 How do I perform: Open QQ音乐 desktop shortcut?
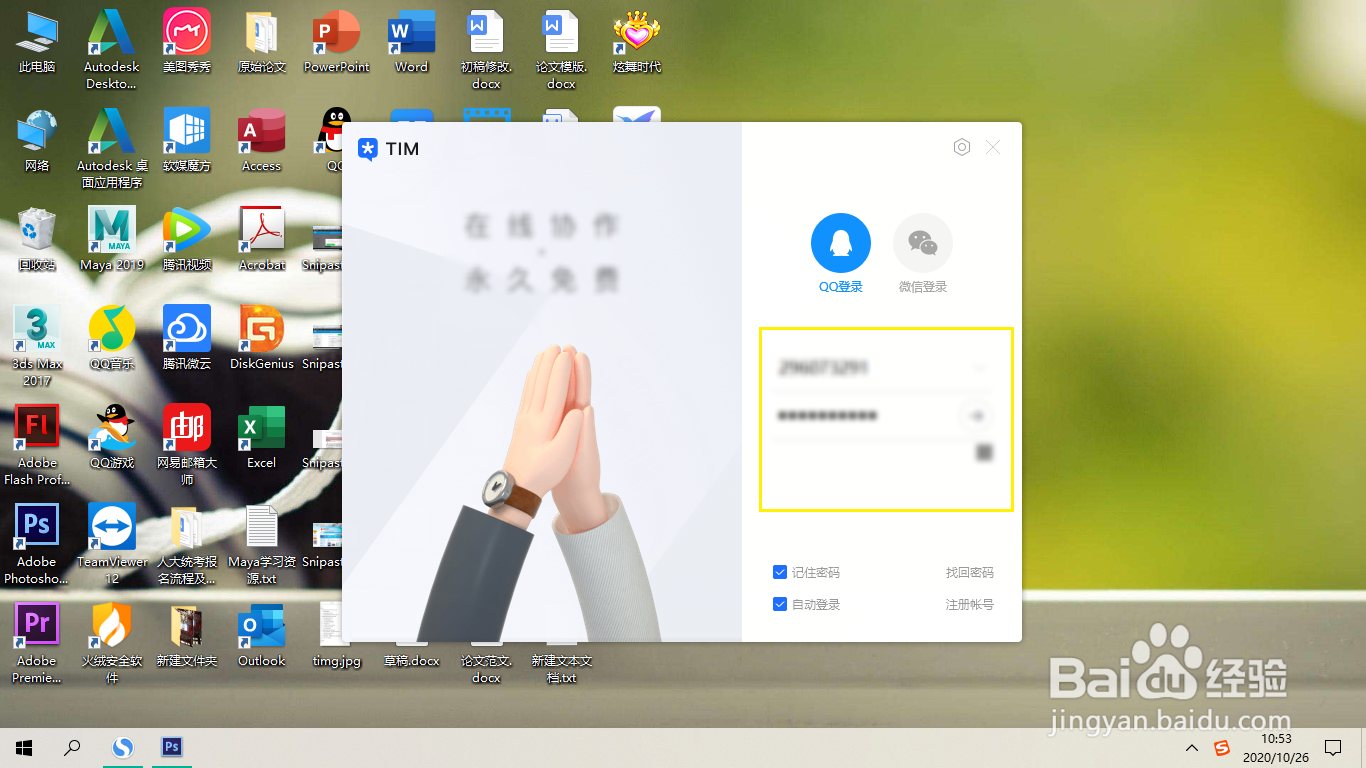[112, 339]
